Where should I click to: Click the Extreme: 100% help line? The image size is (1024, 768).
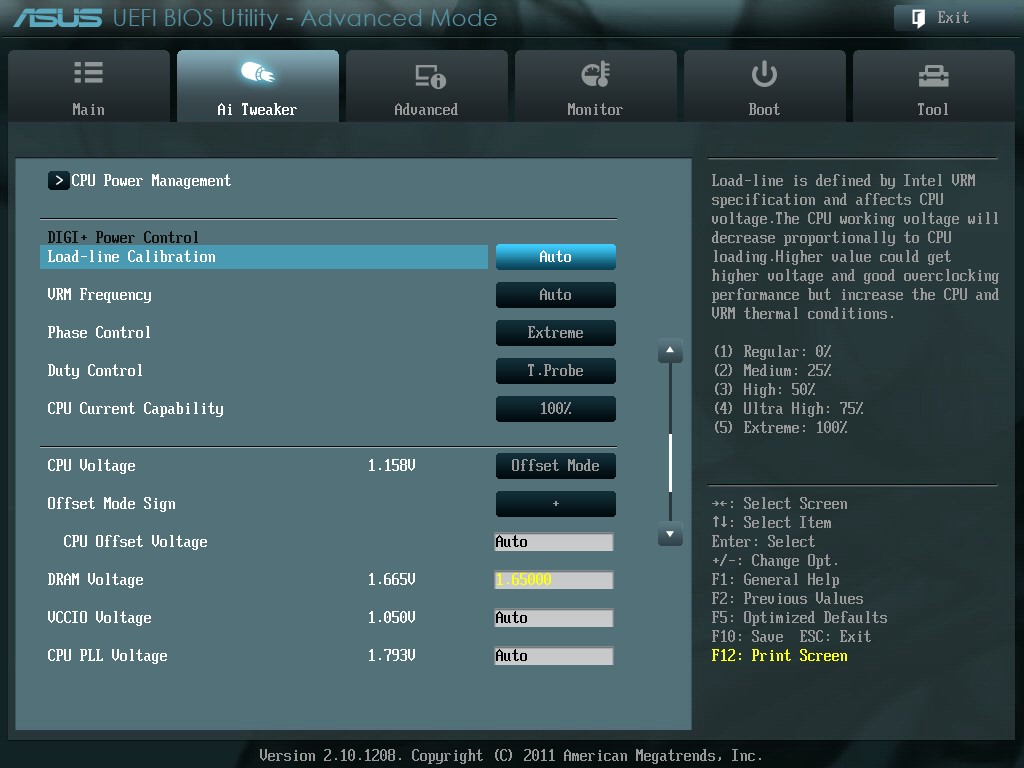781,428
